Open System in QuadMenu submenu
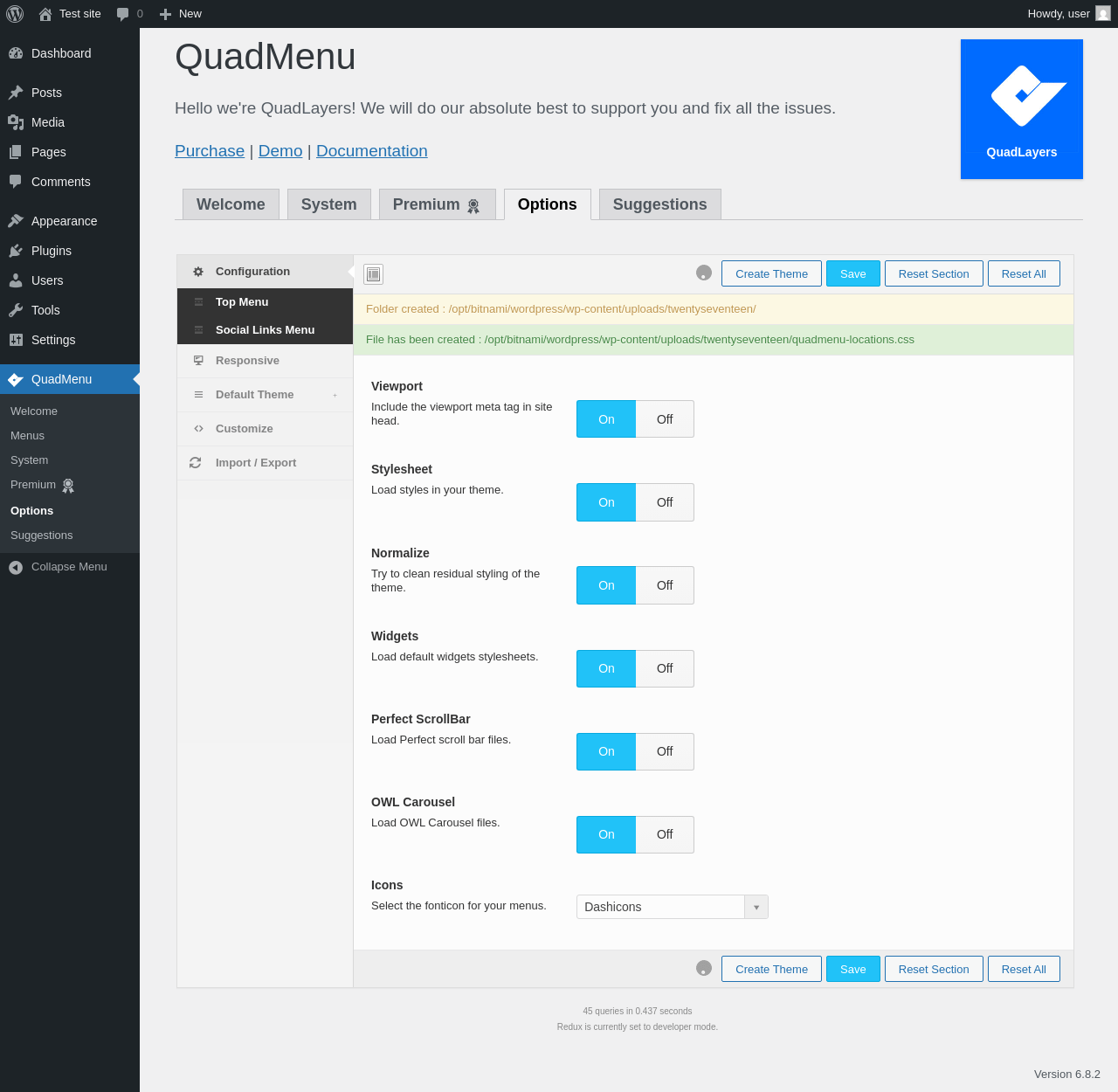This screenshot has height=1092, width=1118. point(29,460)
